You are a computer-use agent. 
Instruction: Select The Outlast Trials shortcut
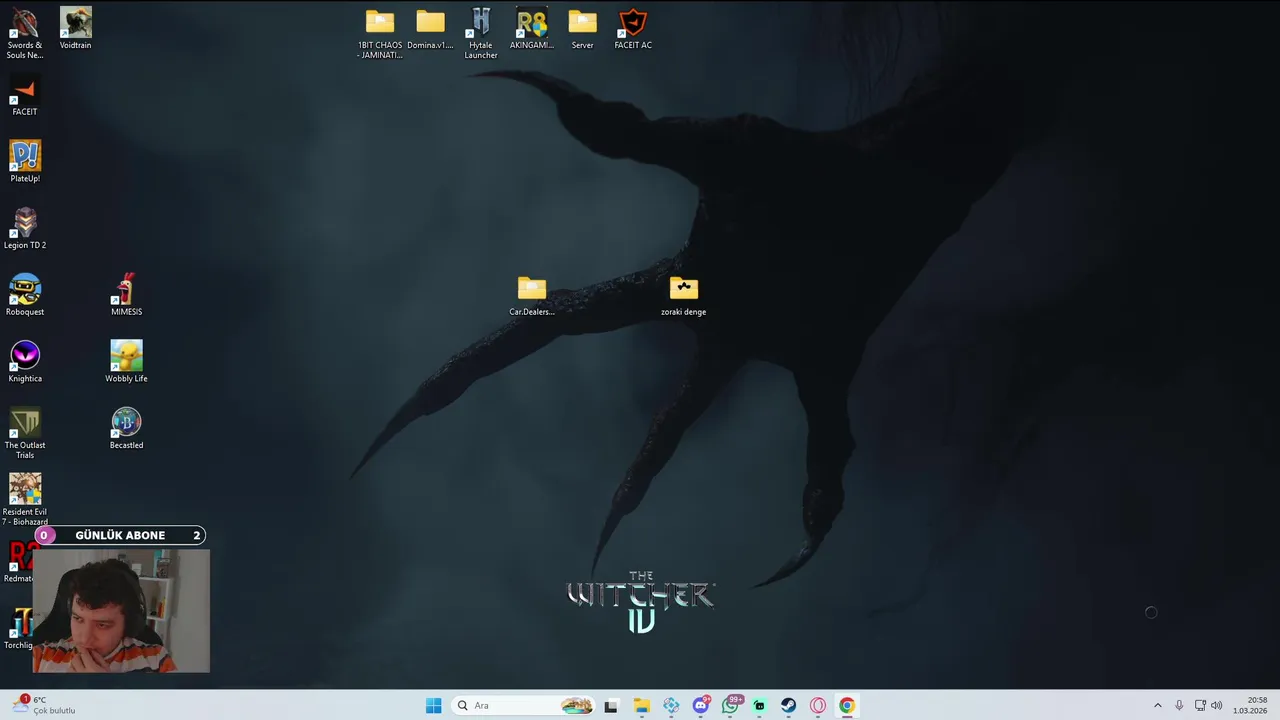click(25, 433)
